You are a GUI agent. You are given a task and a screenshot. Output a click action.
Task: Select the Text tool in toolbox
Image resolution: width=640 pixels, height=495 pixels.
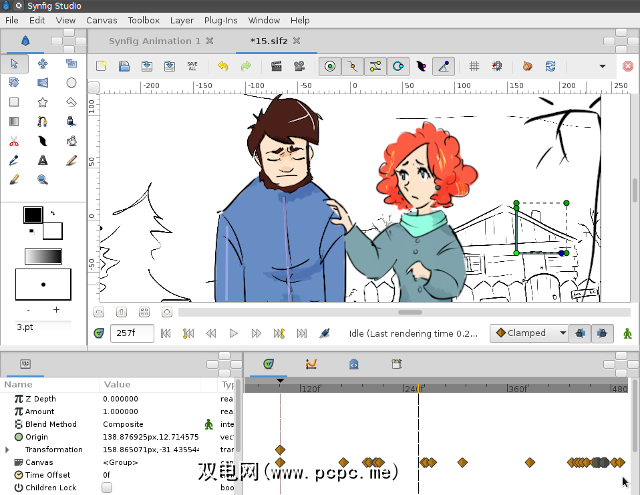(43, 160)
